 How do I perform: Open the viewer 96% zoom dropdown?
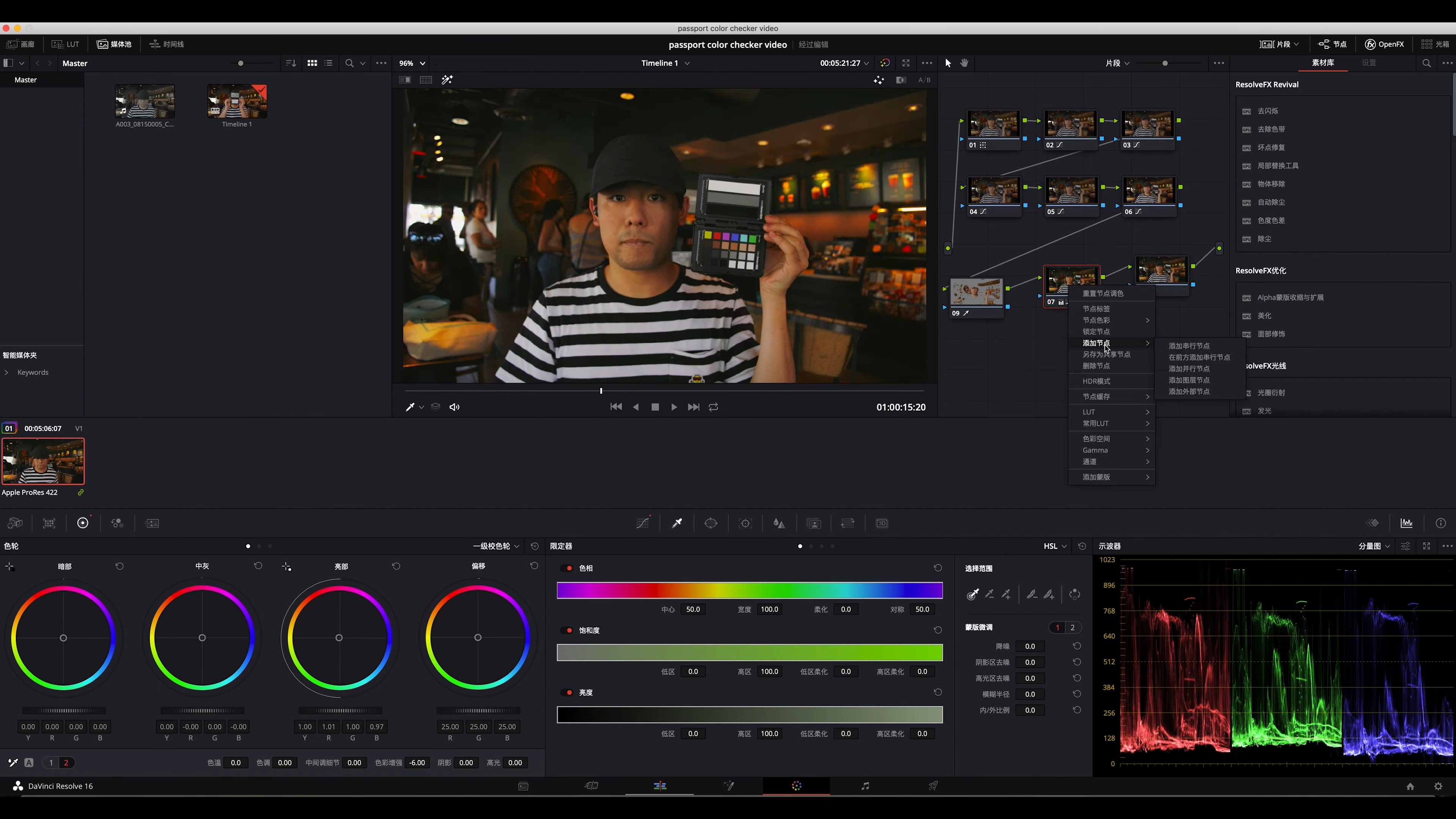click(412, 63)
